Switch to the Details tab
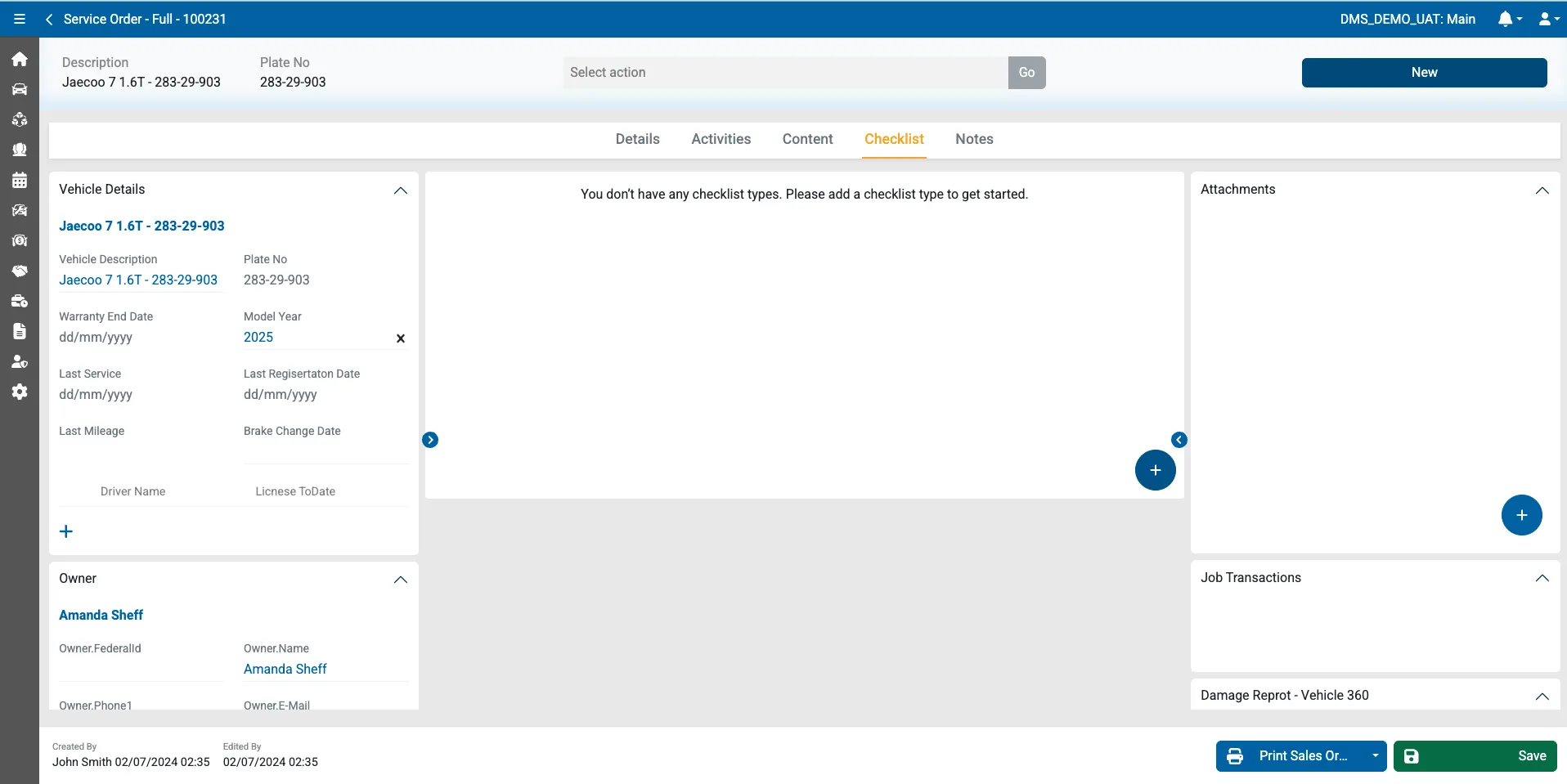Viewport: 1567px width, 784px height. (638, 139)
